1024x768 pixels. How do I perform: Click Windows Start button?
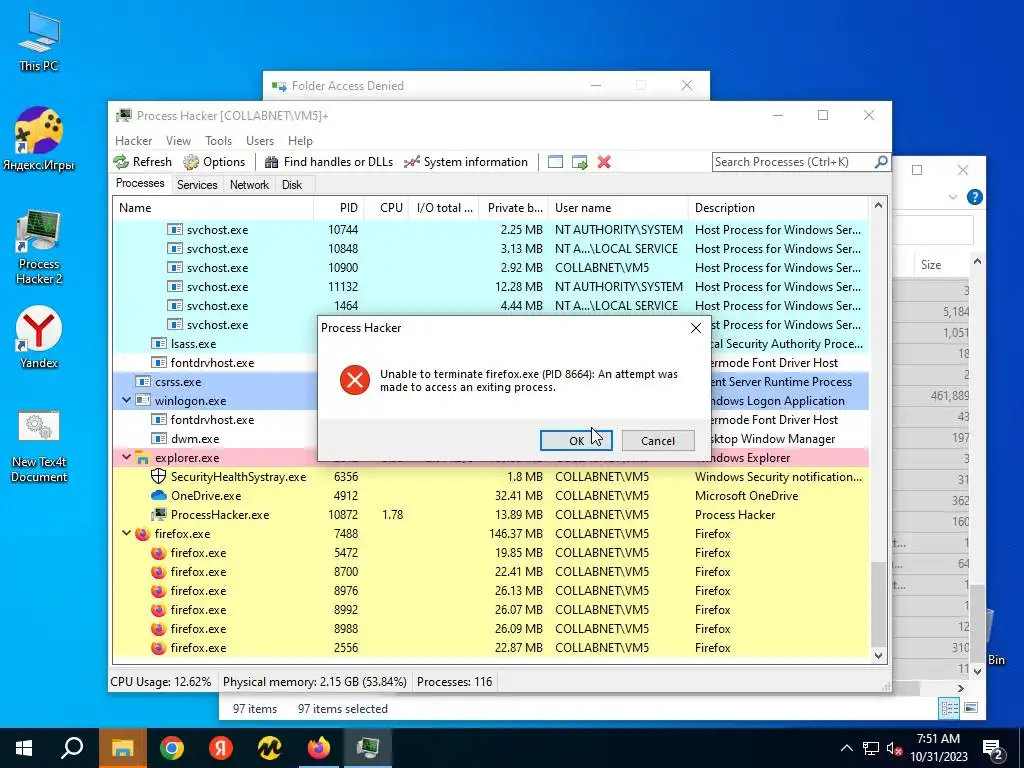24,748
